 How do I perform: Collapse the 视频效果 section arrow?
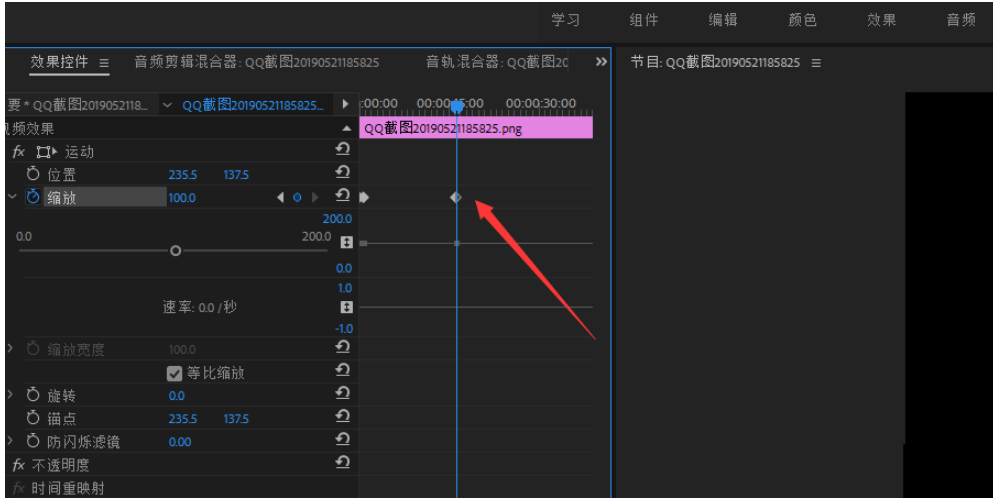point(346,128)
